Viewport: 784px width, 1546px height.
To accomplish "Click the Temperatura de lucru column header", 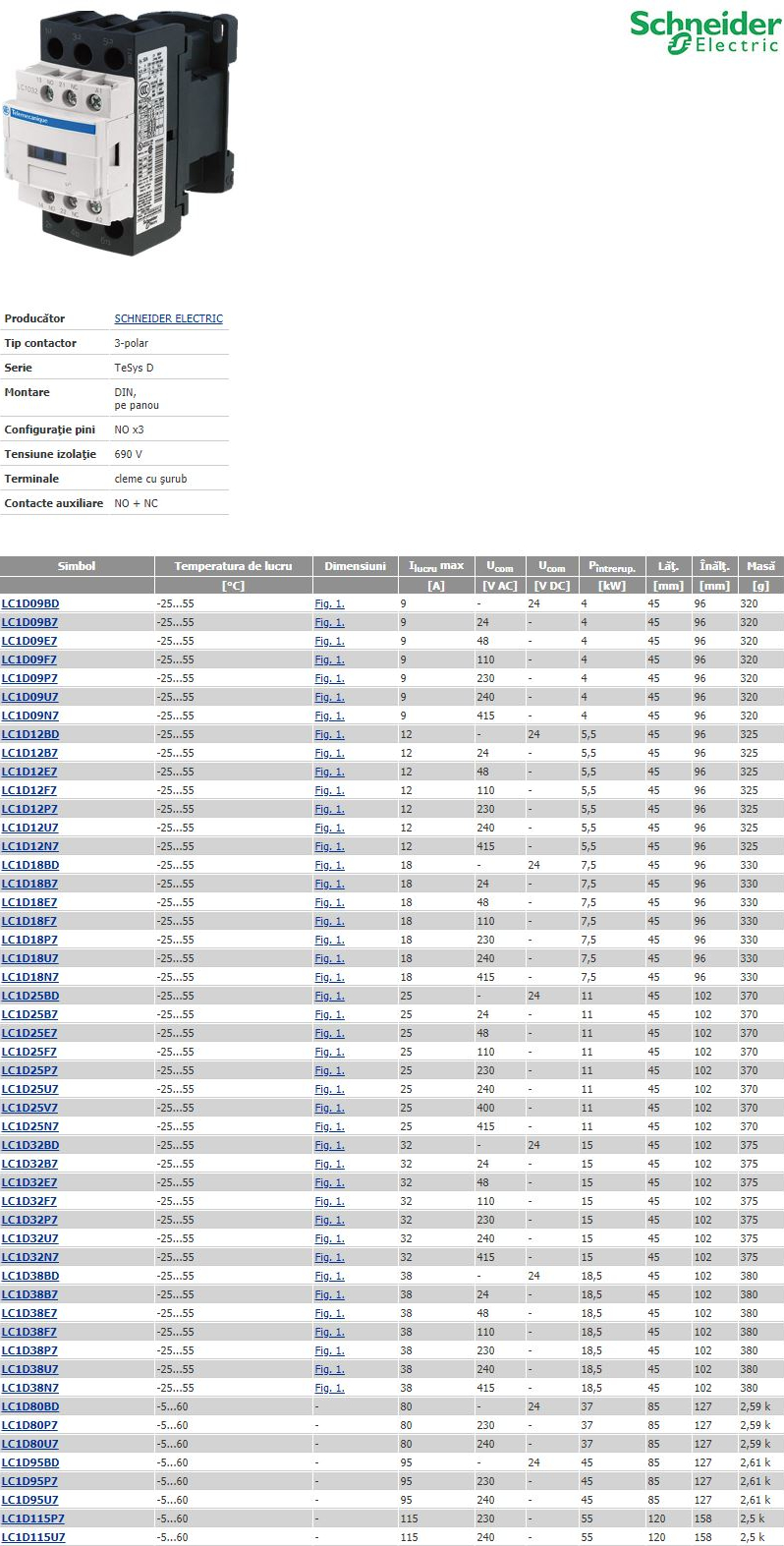I will (x=233, y=566).
